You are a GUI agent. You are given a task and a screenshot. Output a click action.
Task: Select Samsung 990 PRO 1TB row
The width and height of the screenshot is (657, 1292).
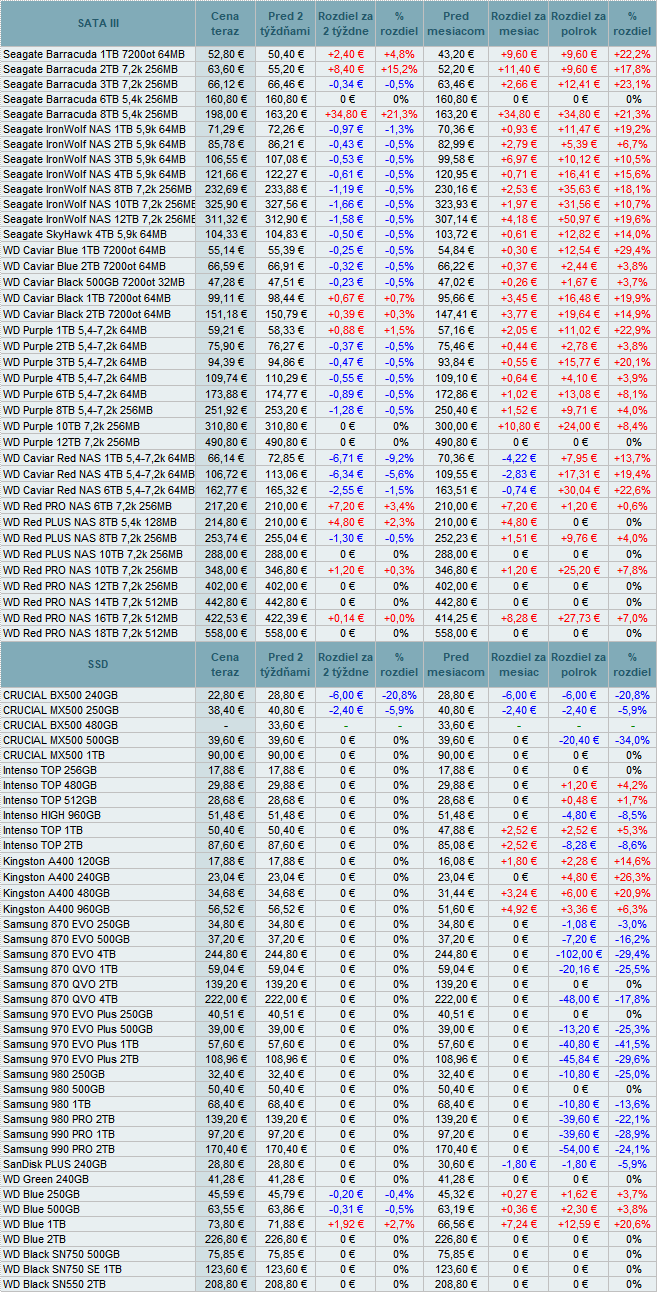click(x=328, y=1135)
